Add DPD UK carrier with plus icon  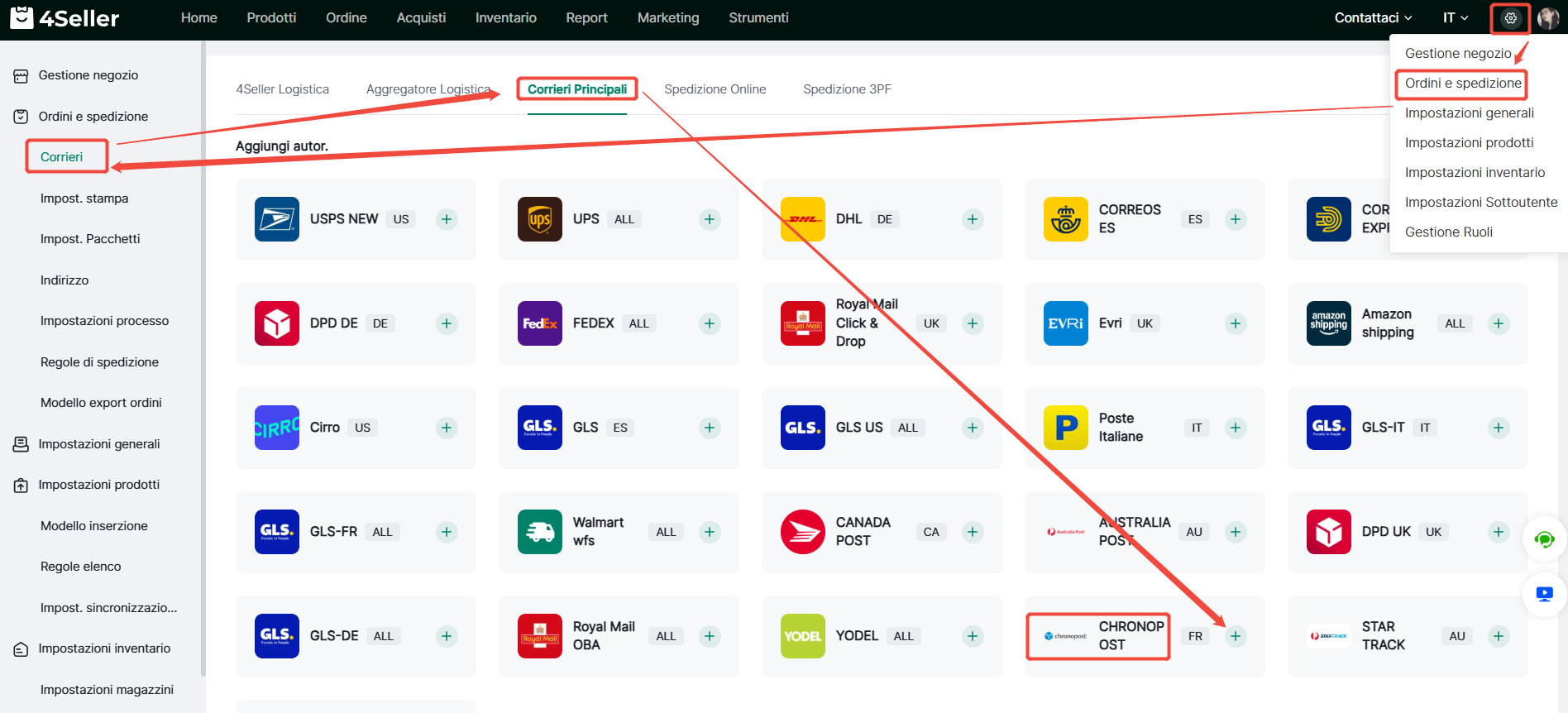tap(1499, 532)
